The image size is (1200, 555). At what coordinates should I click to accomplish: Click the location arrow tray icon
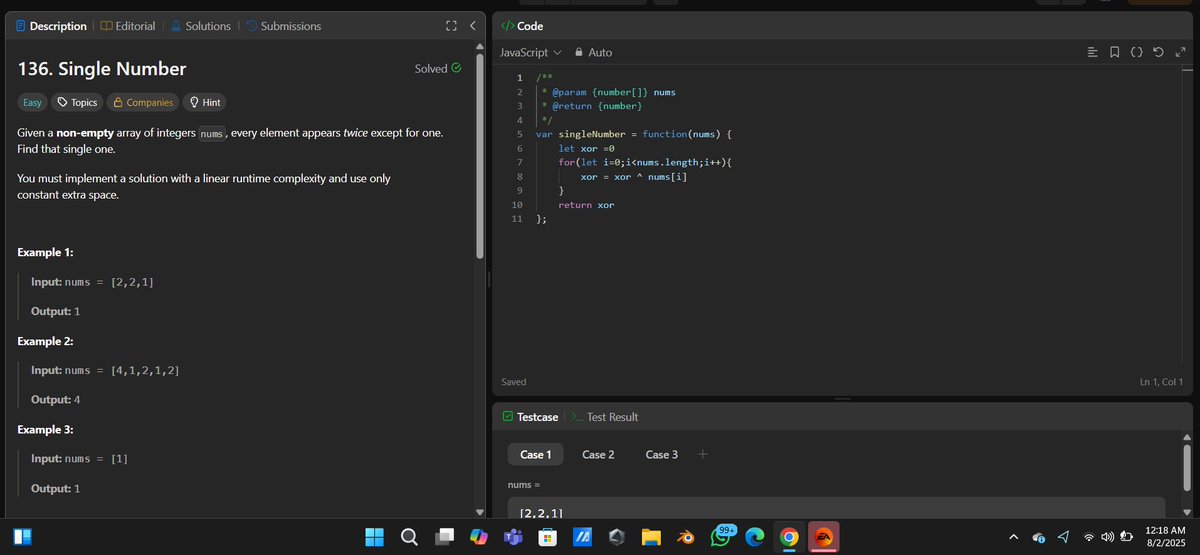pos(1062,537)
